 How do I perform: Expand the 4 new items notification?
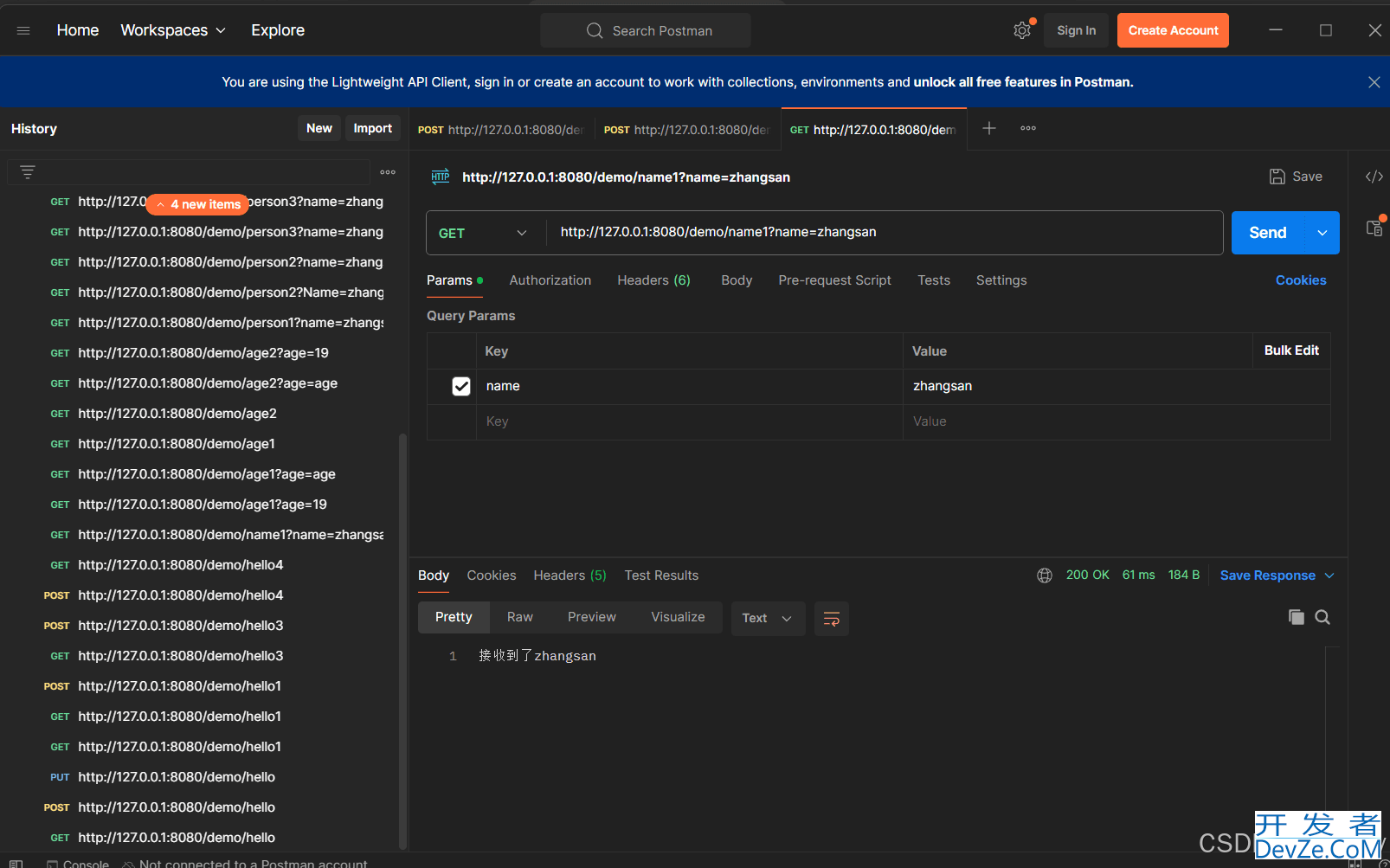point(197,204)
